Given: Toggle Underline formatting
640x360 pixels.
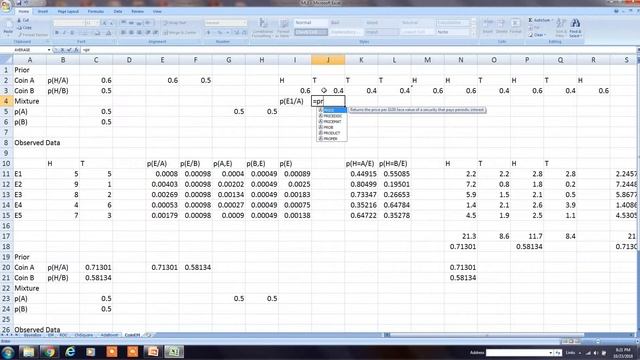Looking at the screenshot, I should [x=72, y=33].
